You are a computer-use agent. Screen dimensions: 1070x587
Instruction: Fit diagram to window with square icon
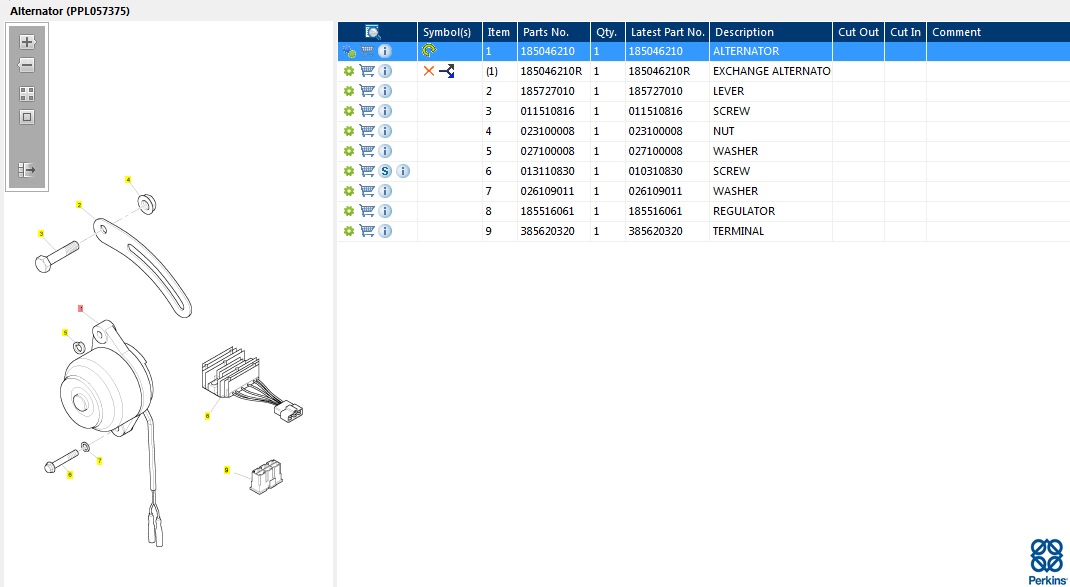[27, 117]
